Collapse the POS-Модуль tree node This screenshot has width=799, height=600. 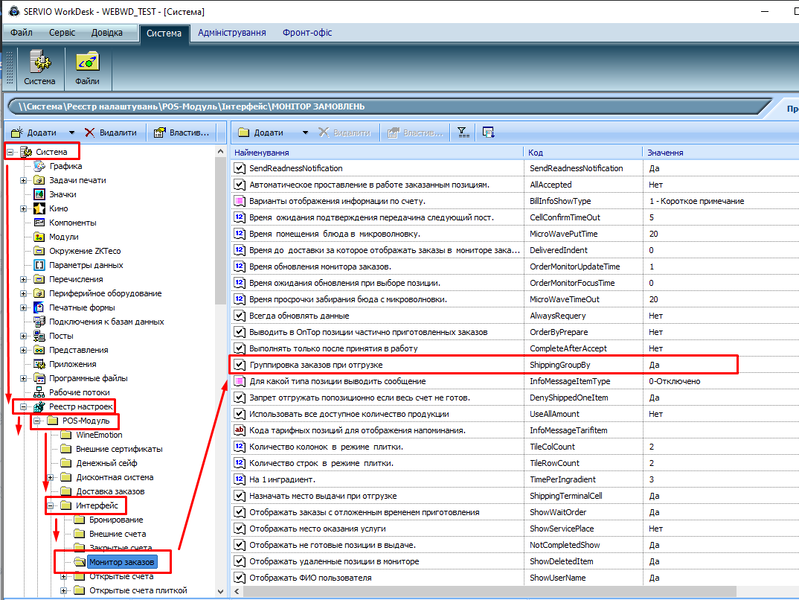(x=37, y=421)
